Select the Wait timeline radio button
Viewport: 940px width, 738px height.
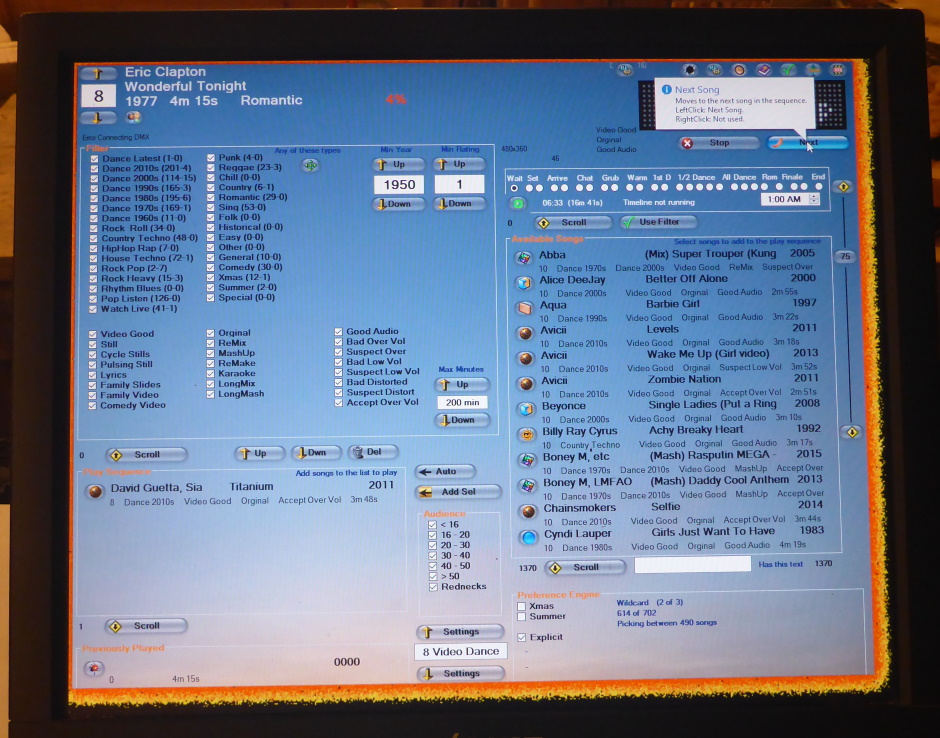click(x=514, y=188)
